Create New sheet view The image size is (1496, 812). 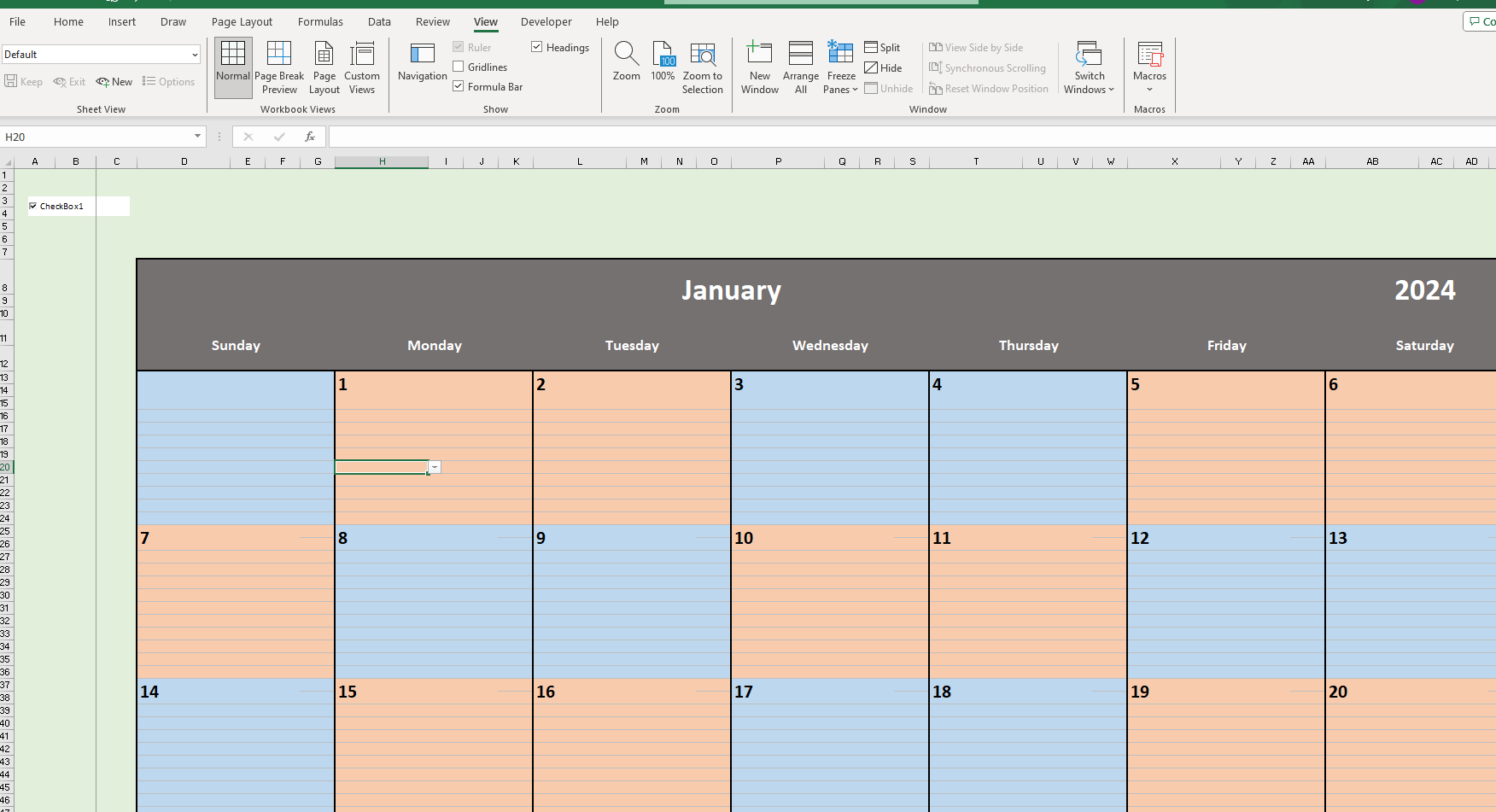(x=114, y=82)
